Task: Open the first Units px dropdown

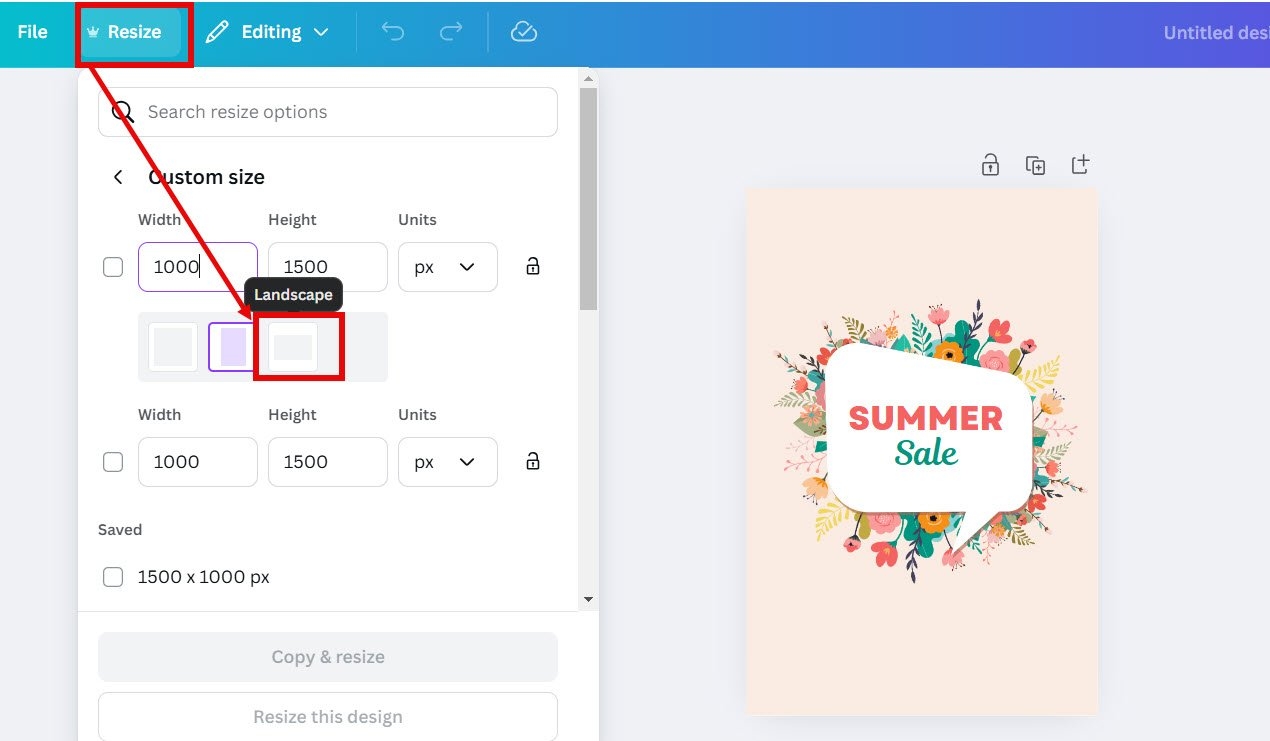Action: pos(447,267)
